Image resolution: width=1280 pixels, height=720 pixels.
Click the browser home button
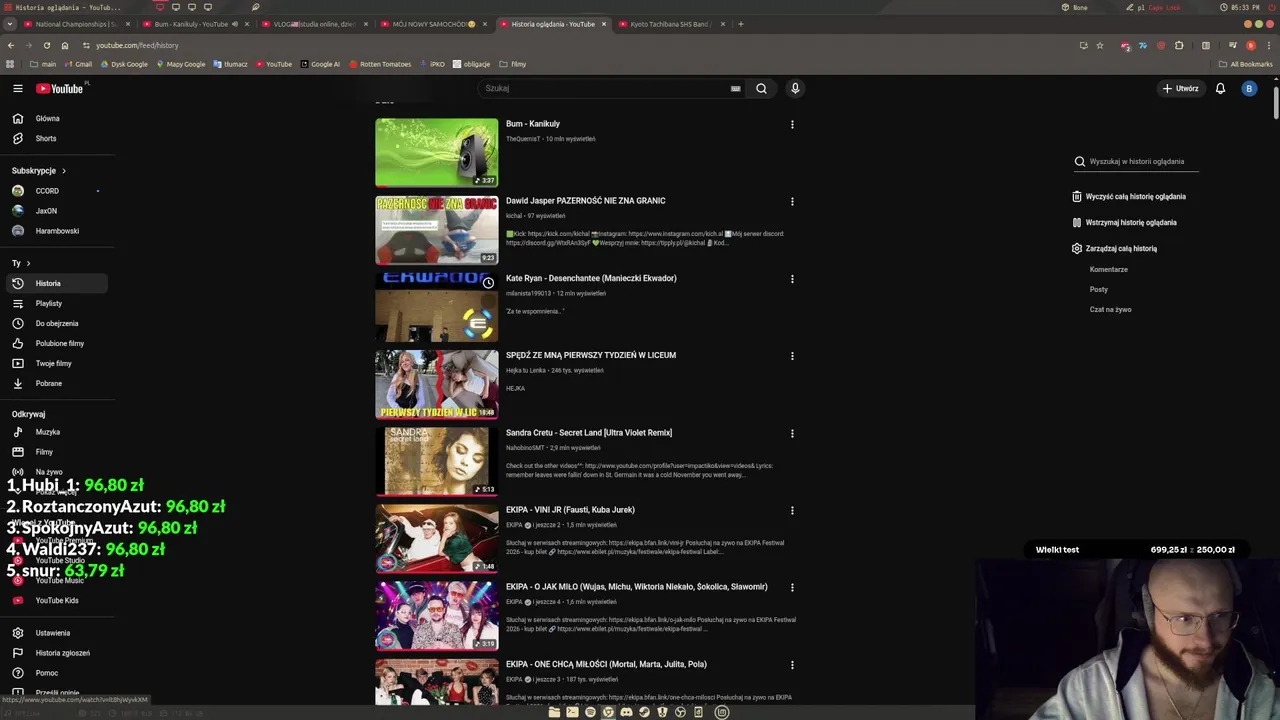click(64, 45)
